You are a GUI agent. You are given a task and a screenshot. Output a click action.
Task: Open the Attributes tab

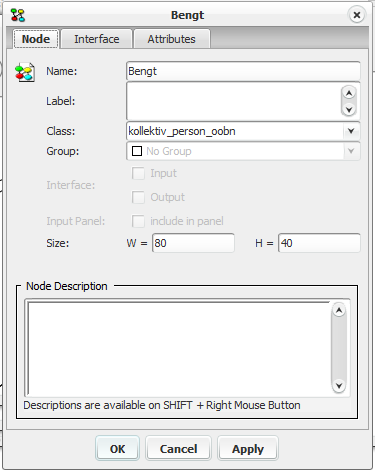(x=172, y=39)
